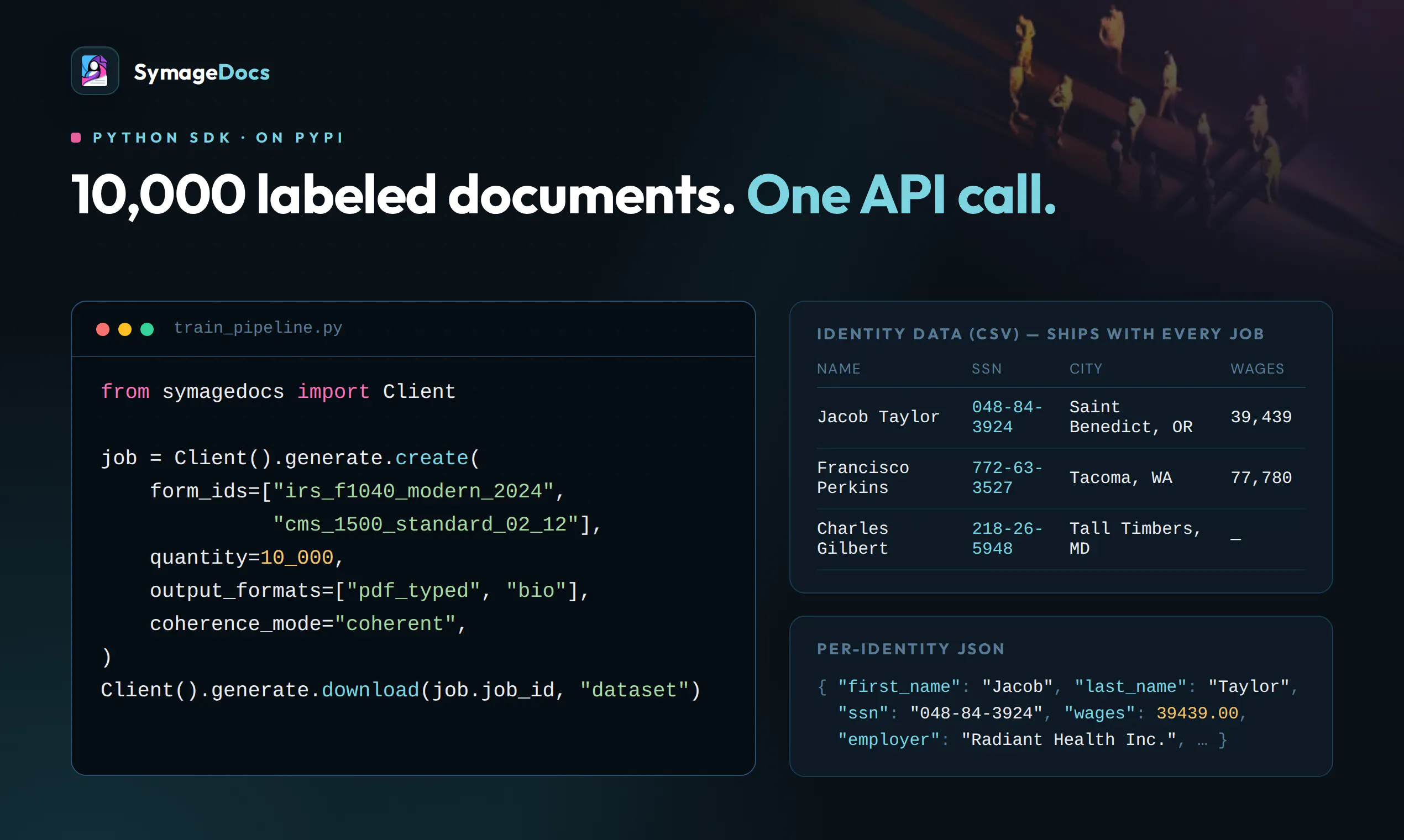Click the SymageDocs logo icon
Viewport: 1404px width, 840px height.
pos(95,71)
